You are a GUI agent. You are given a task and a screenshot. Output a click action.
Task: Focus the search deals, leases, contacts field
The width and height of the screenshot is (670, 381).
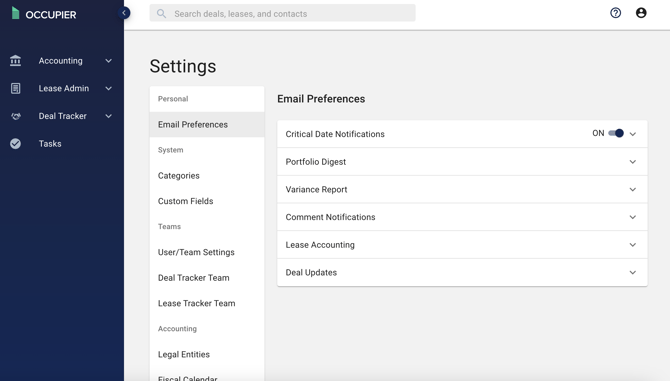point(282,13)
